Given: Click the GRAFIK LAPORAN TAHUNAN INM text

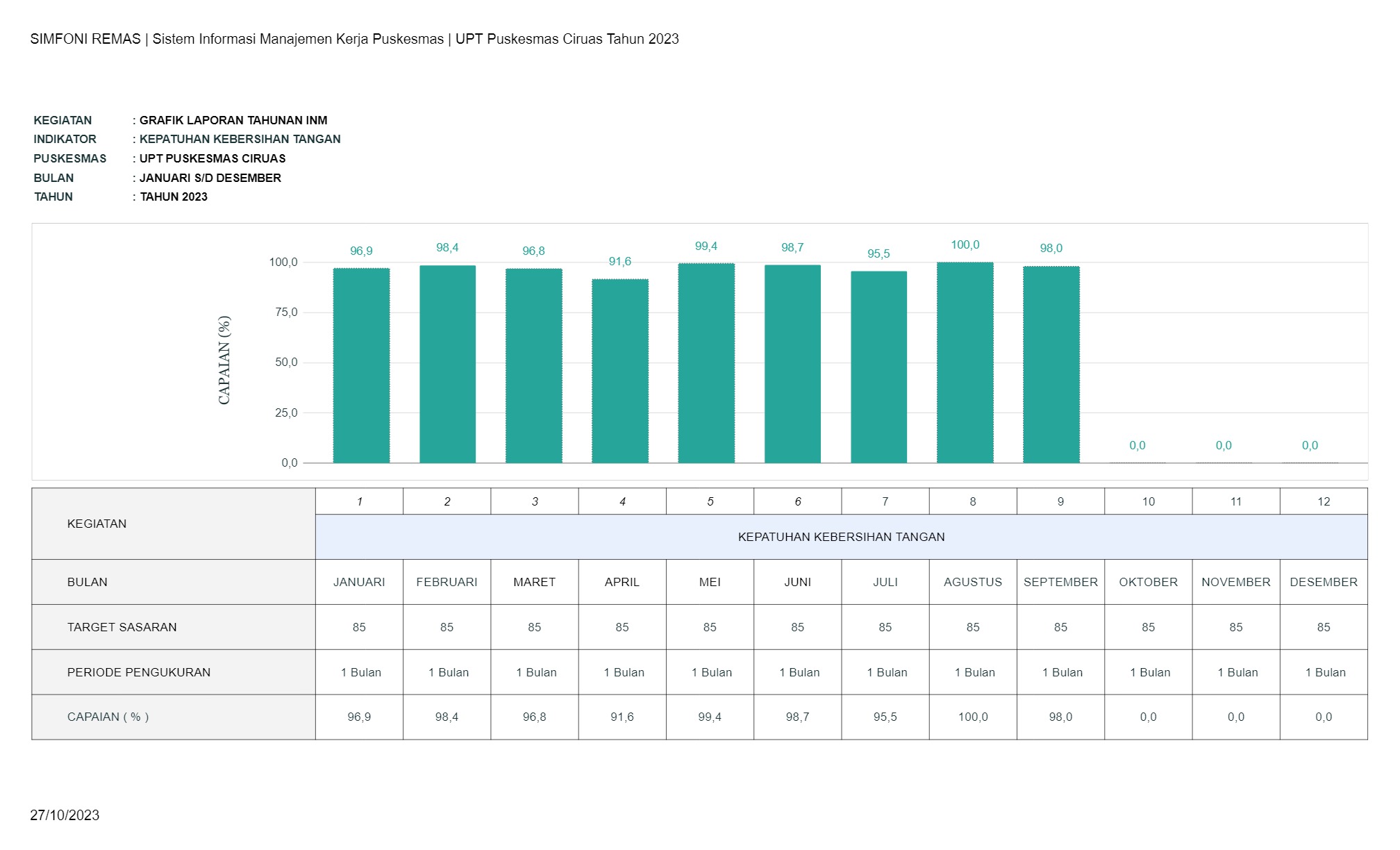Looking at the screenshot, I should click(233, 120).
